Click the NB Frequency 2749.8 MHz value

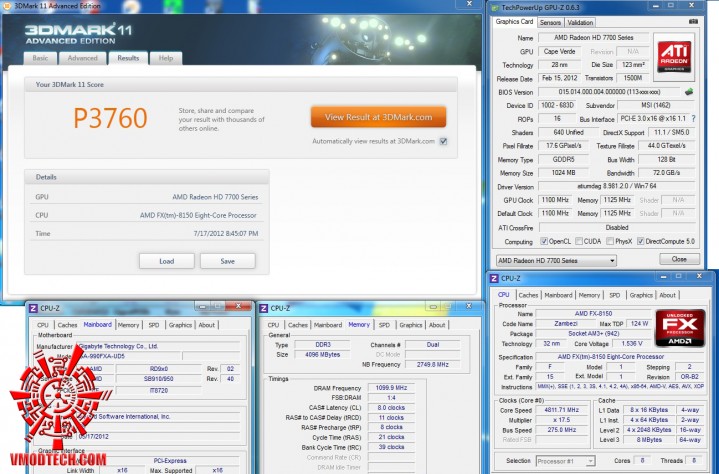pos(432,364)
